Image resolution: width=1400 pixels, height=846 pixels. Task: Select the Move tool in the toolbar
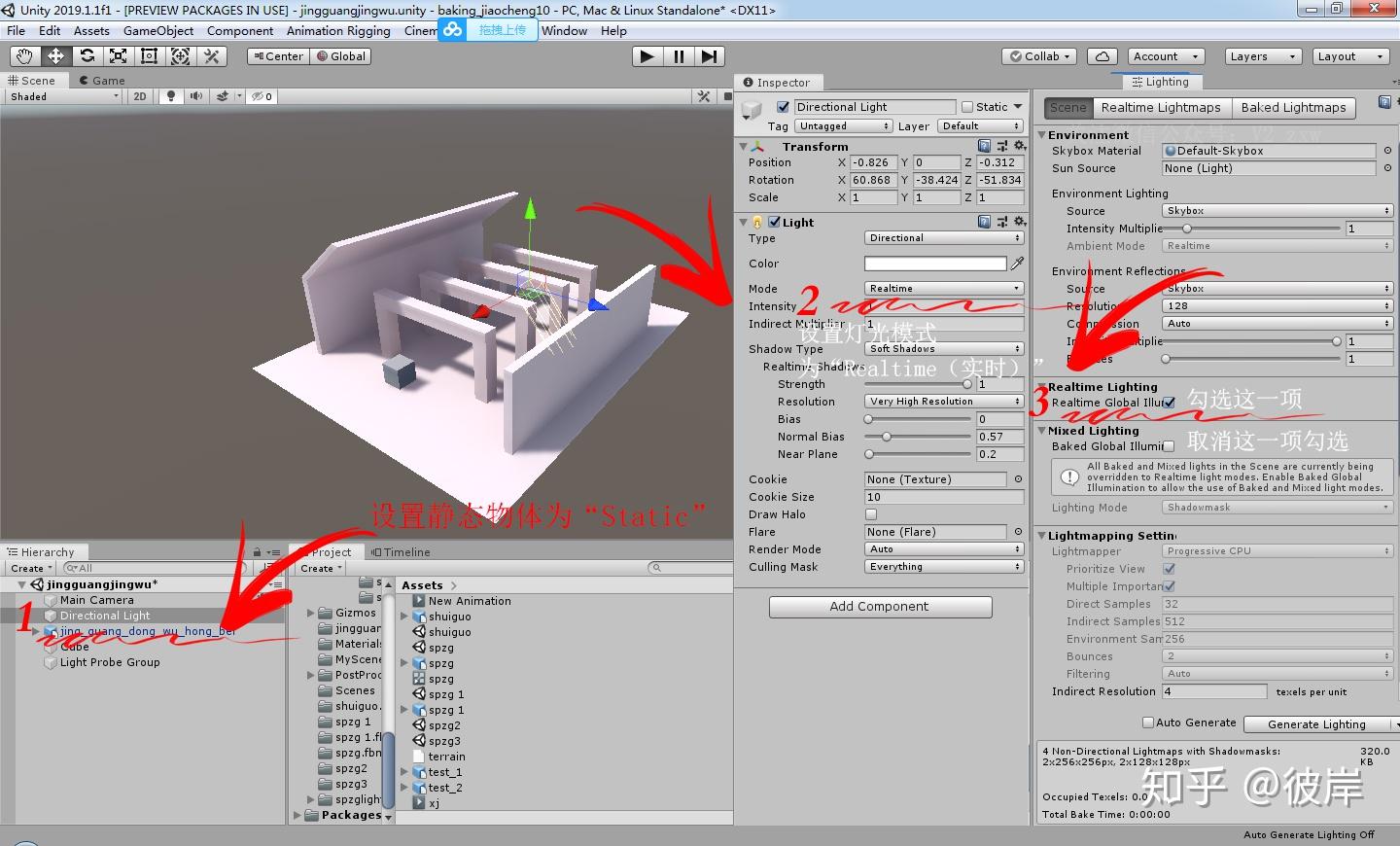pos(55,56)
